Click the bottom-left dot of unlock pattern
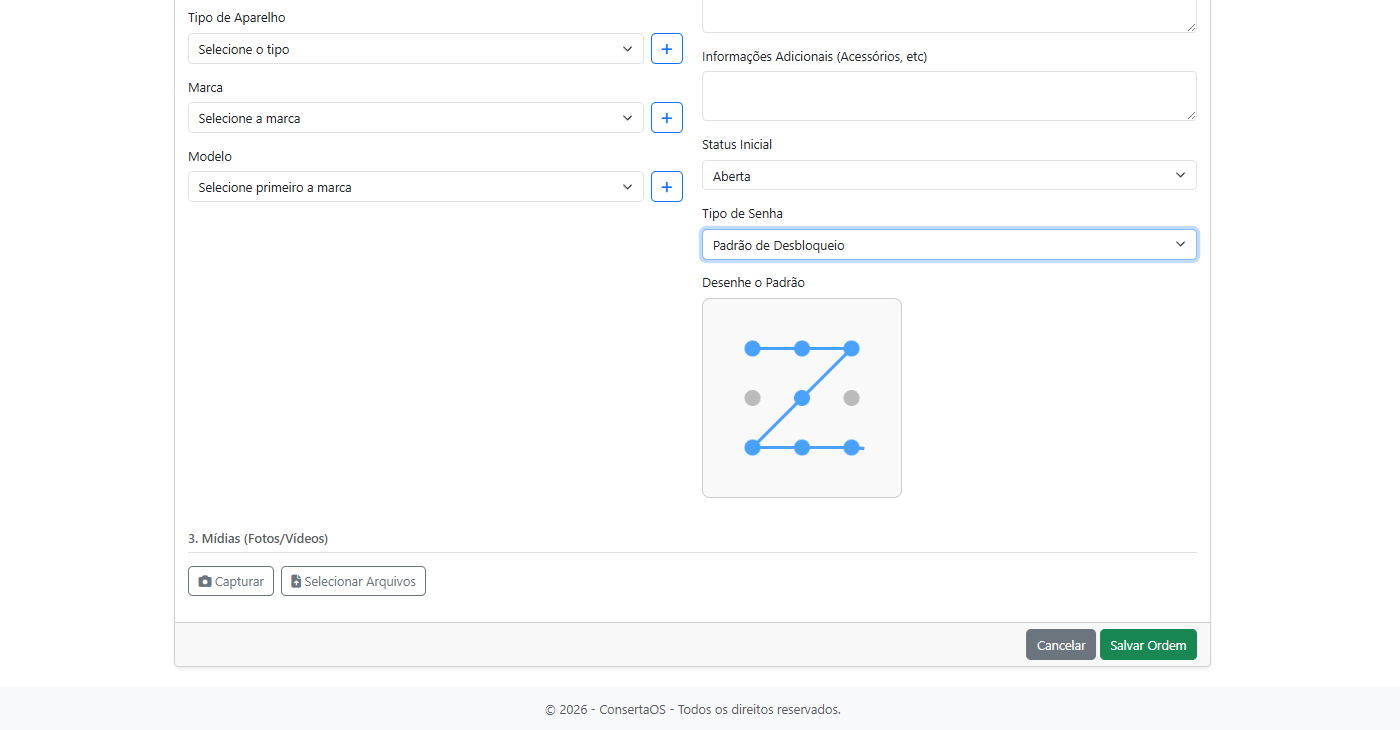Viewport: 1400px width, 730px height. [752, 447]
